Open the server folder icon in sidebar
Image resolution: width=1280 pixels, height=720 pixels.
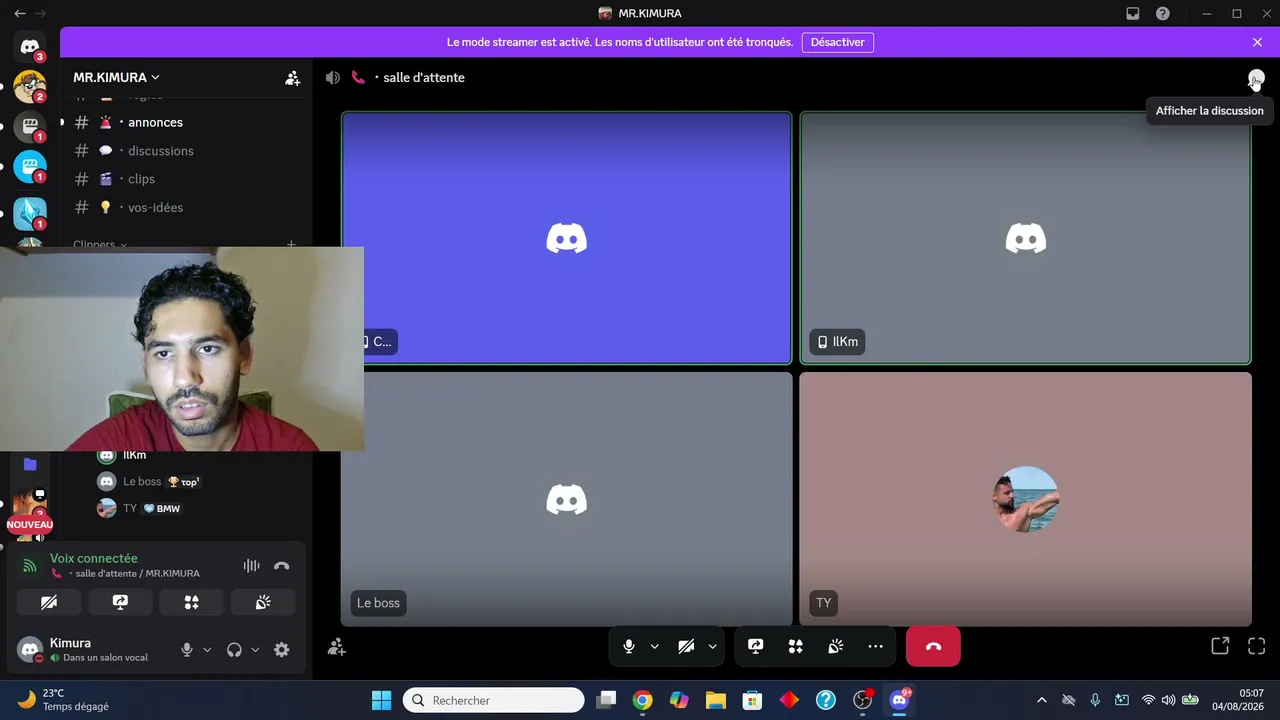coord(30,464)
